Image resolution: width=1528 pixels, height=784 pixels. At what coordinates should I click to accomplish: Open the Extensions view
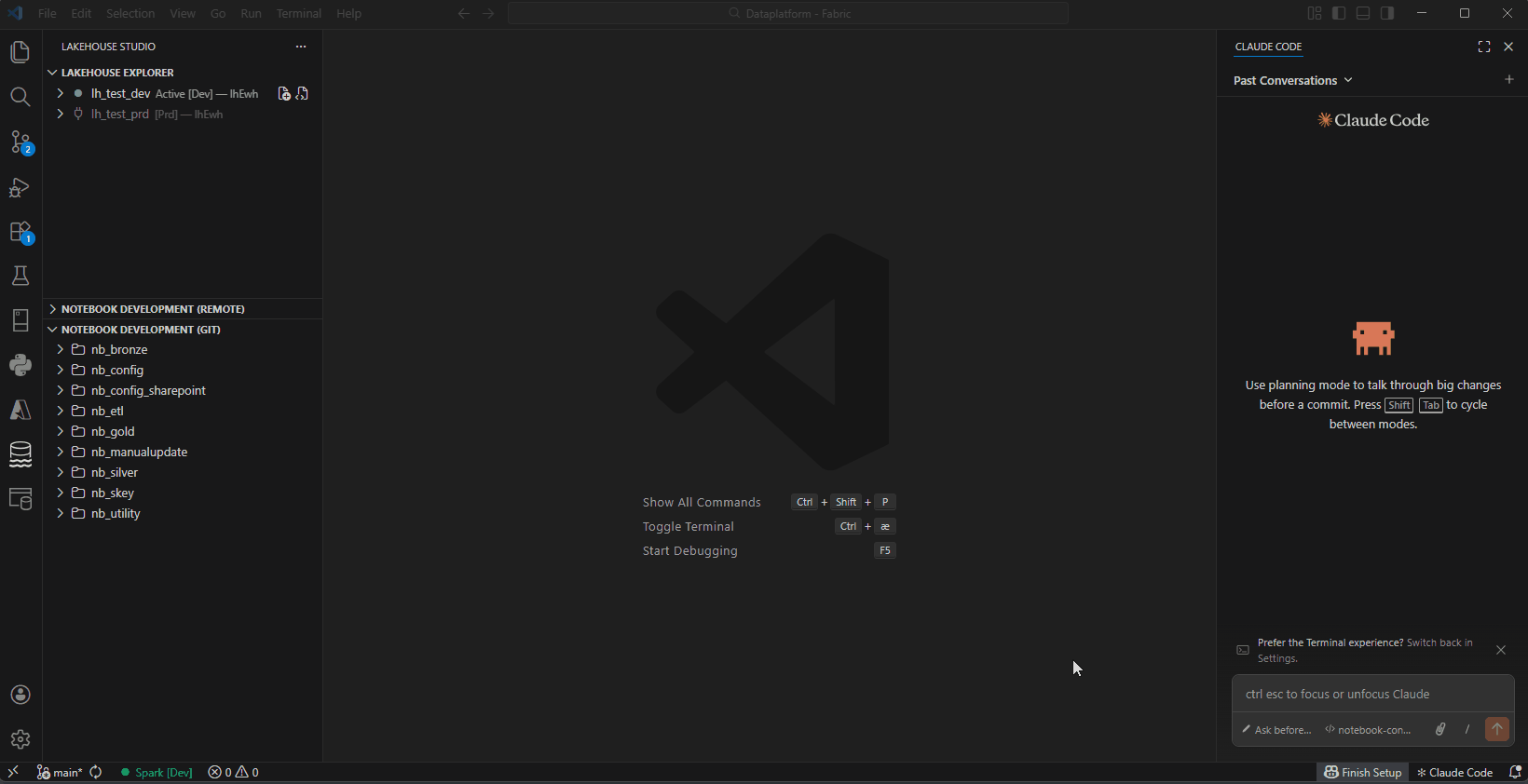coord(20,232)
